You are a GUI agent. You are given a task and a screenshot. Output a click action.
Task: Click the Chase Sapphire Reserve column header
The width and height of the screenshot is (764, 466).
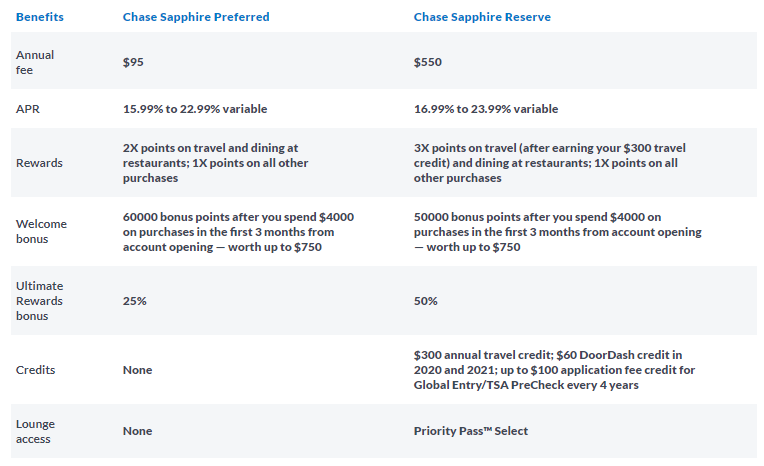[482, 17]
